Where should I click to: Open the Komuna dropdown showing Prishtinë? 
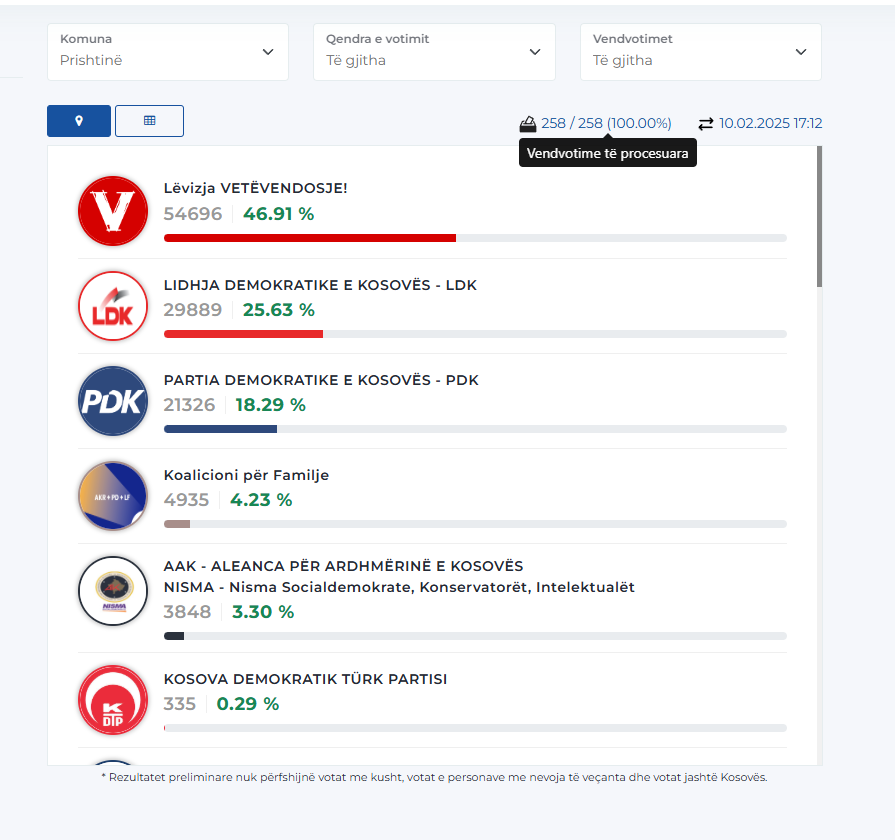tap(168, 52)
